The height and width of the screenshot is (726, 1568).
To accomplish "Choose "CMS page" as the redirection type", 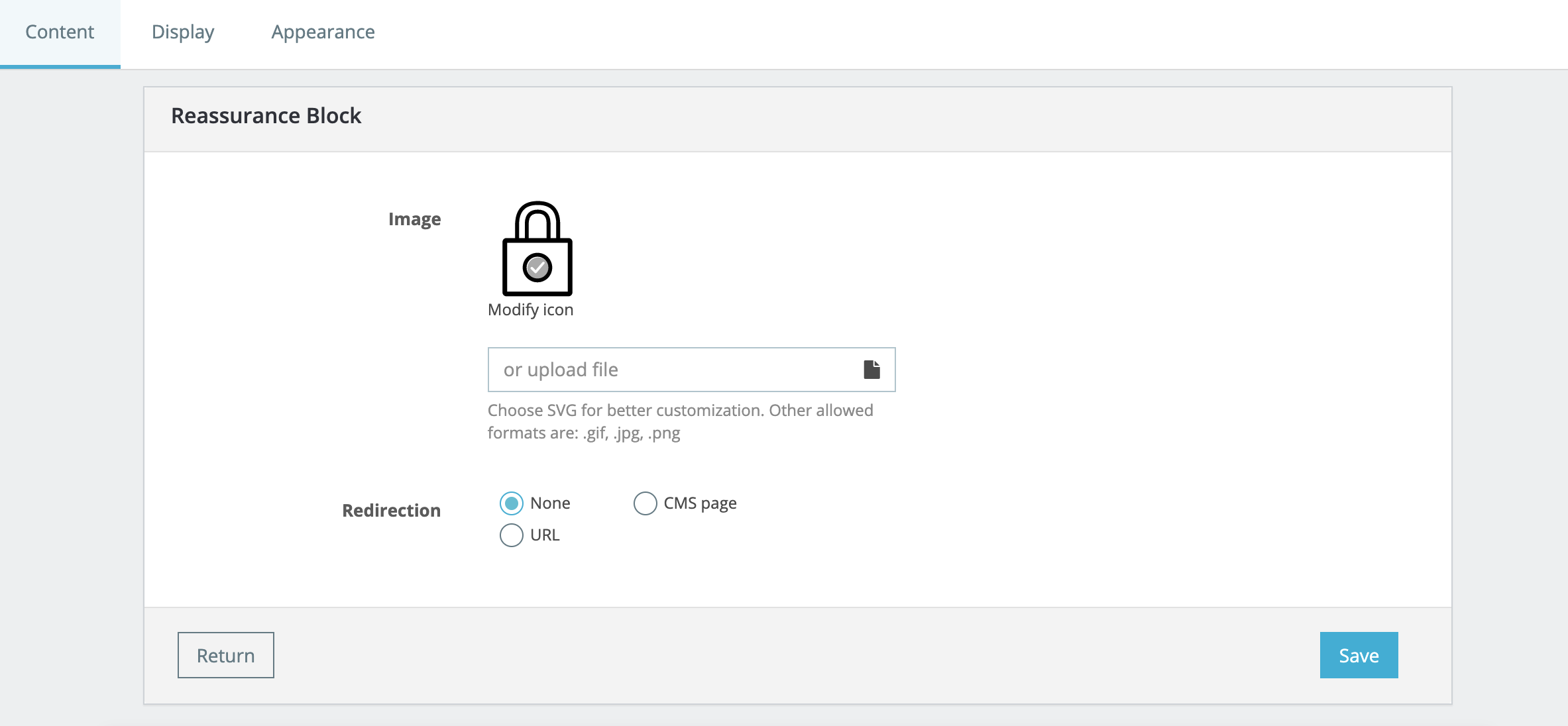I will coord(644,503).
